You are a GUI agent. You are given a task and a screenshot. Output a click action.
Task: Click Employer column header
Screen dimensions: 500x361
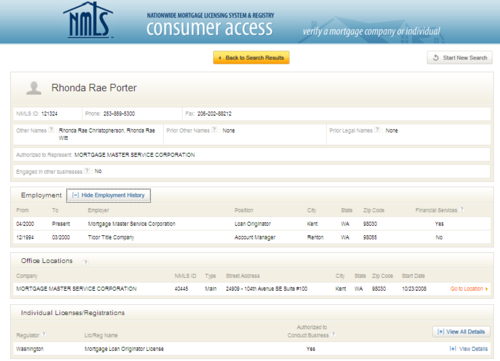pos(98,210)
